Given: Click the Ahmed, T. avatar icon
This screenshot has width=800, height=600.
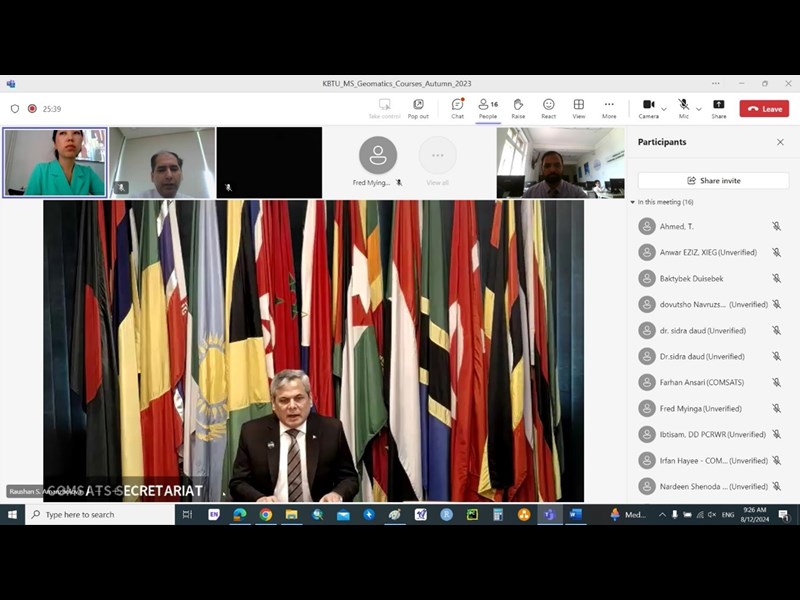Looking at the screenshot, I should coord(647,226).
